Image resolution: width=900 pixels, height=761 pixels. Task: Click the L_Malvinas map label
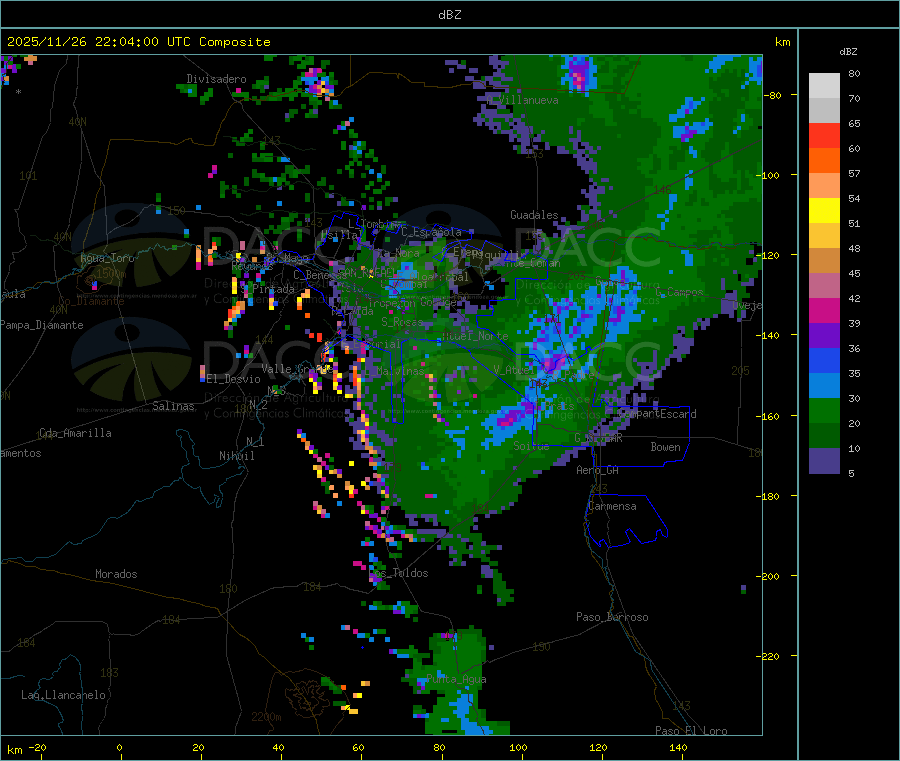pyautogui.click(x=394, y=371)
